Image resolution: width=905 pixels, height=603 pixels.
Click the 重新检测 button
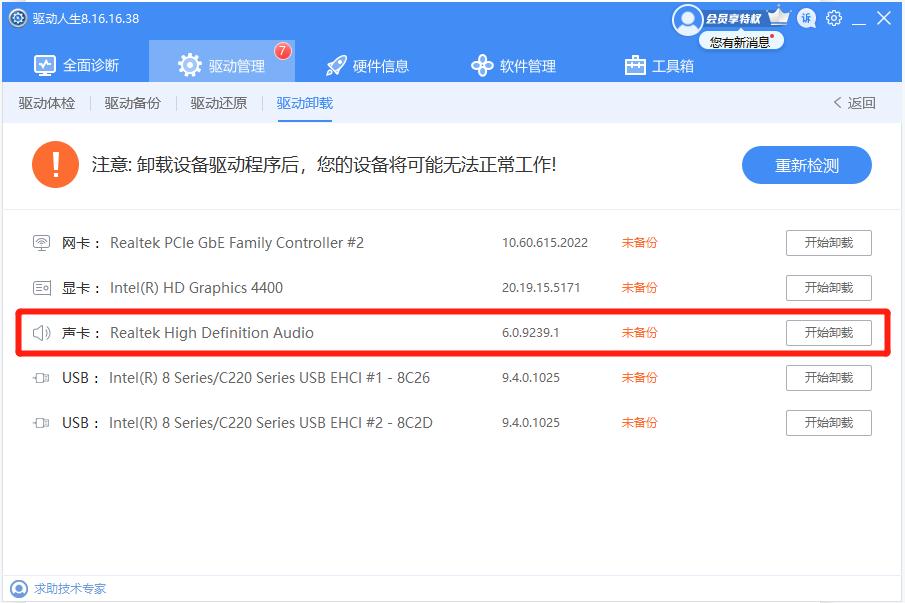coord(806,165)
